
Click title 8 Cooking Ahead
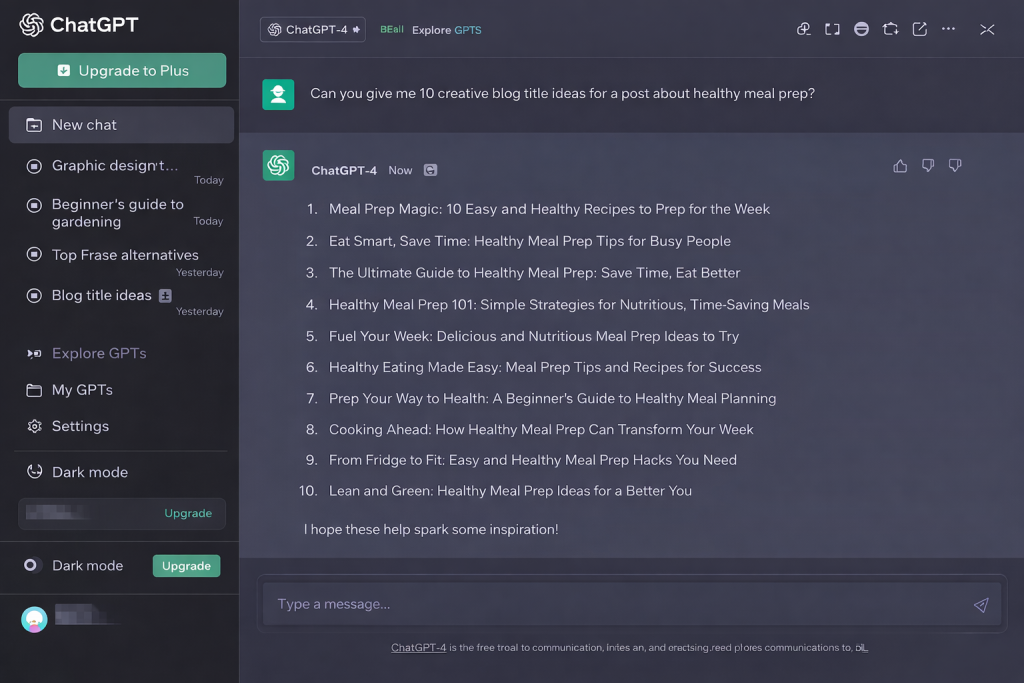pyautogui.click(x=541, y=430)
